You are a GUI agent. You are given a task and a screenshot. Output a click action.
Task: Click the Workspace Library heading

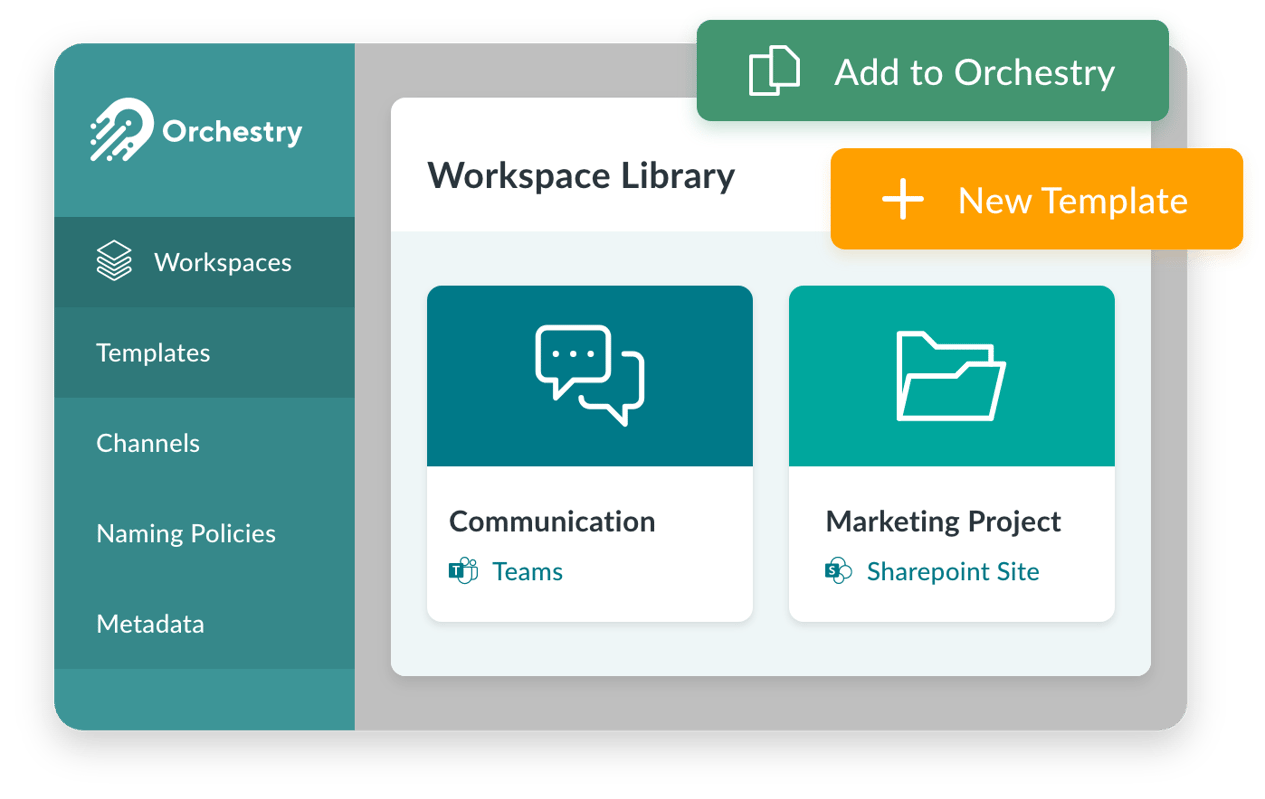click(x=581, y=176)
